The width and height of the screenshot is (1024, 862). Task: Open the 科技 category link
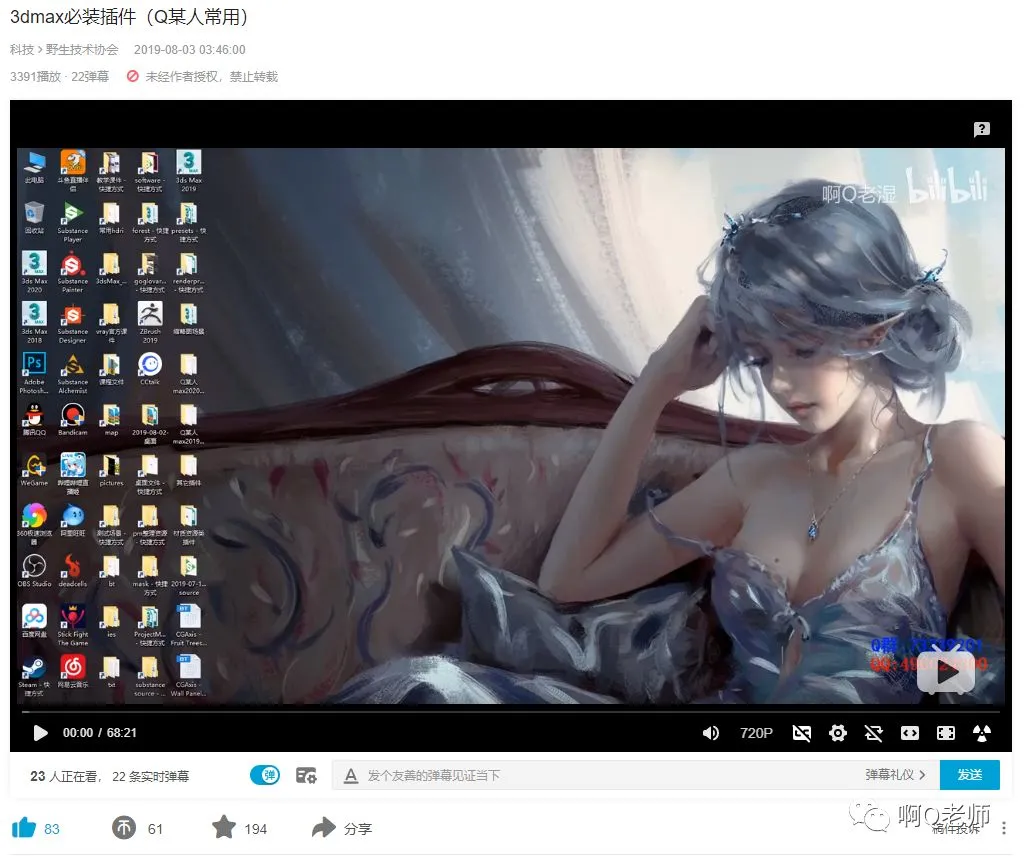22,50
